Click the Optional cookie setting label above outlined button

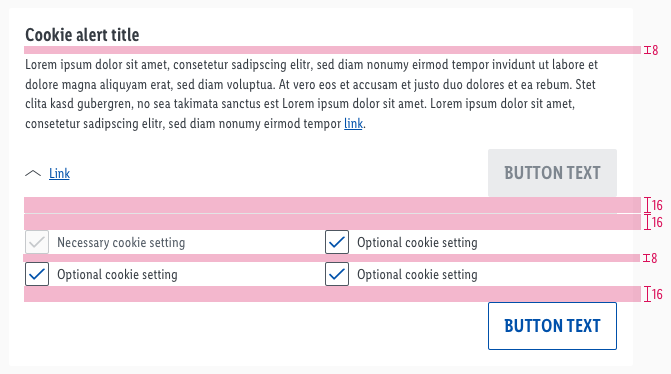click(x=417, y=275)
